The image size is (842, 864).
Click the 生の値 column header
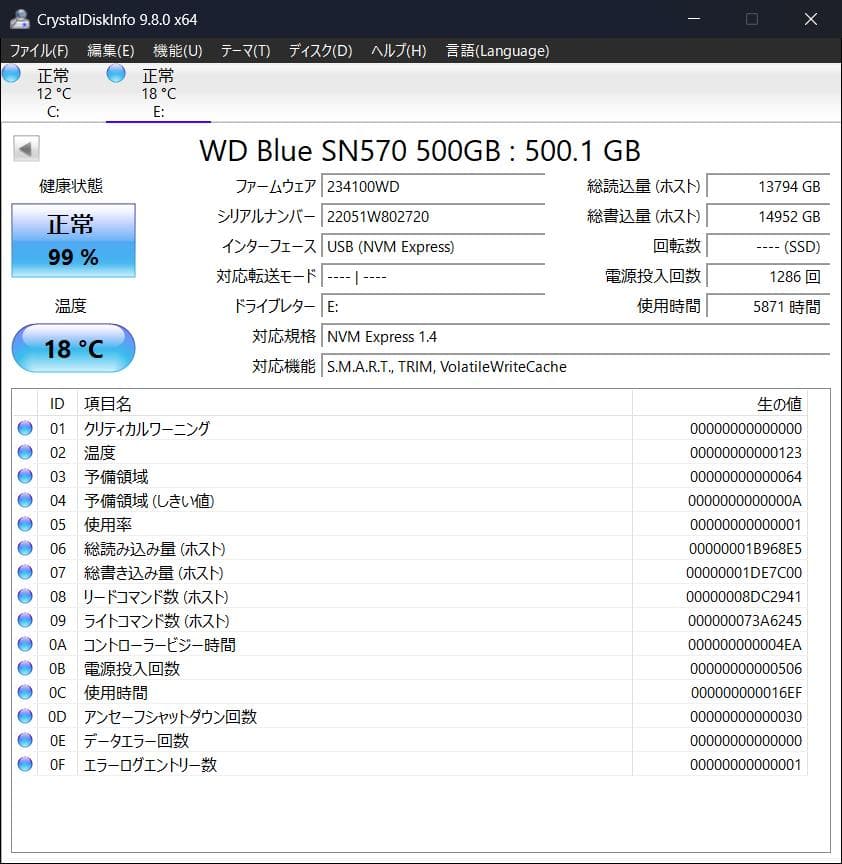point(720,404)
